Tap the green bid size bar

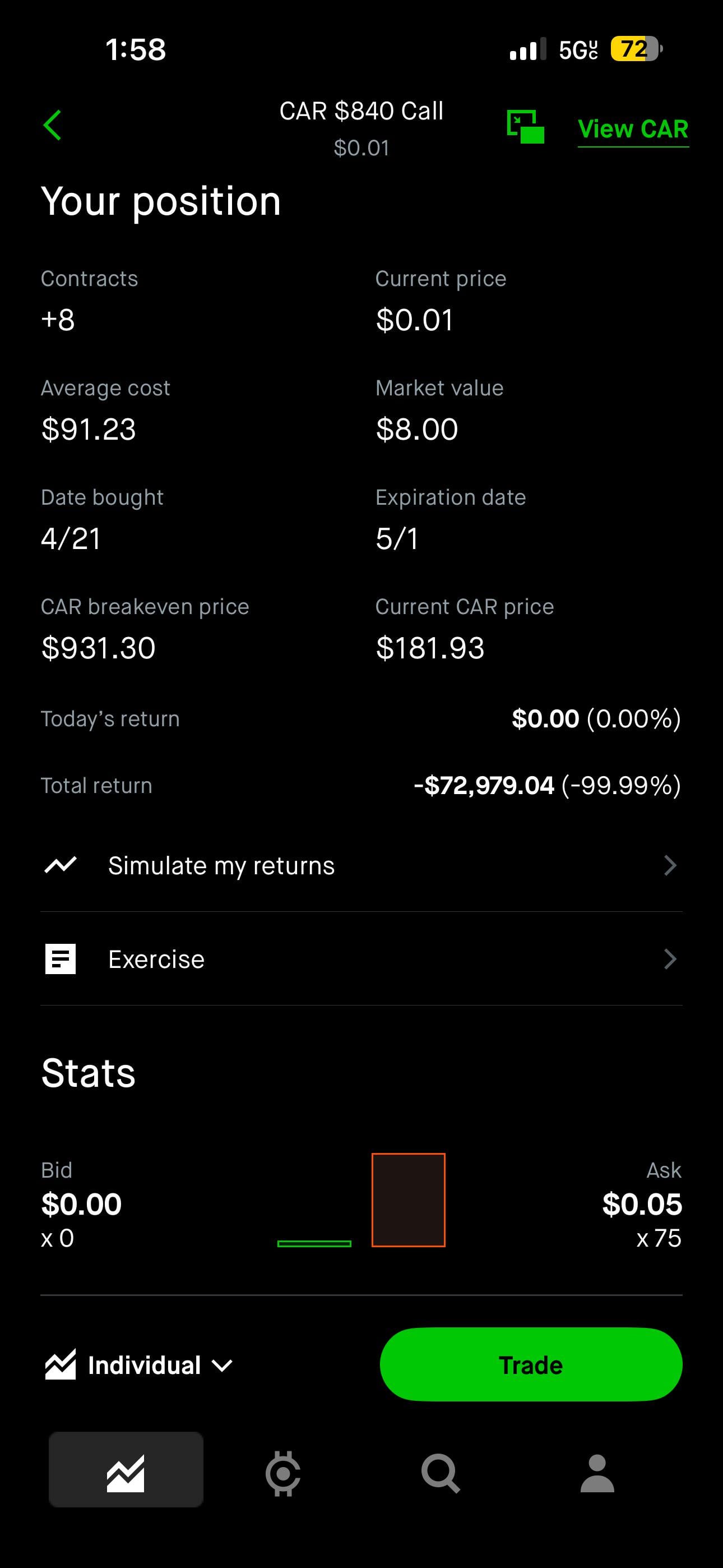tap(314, 1243)
